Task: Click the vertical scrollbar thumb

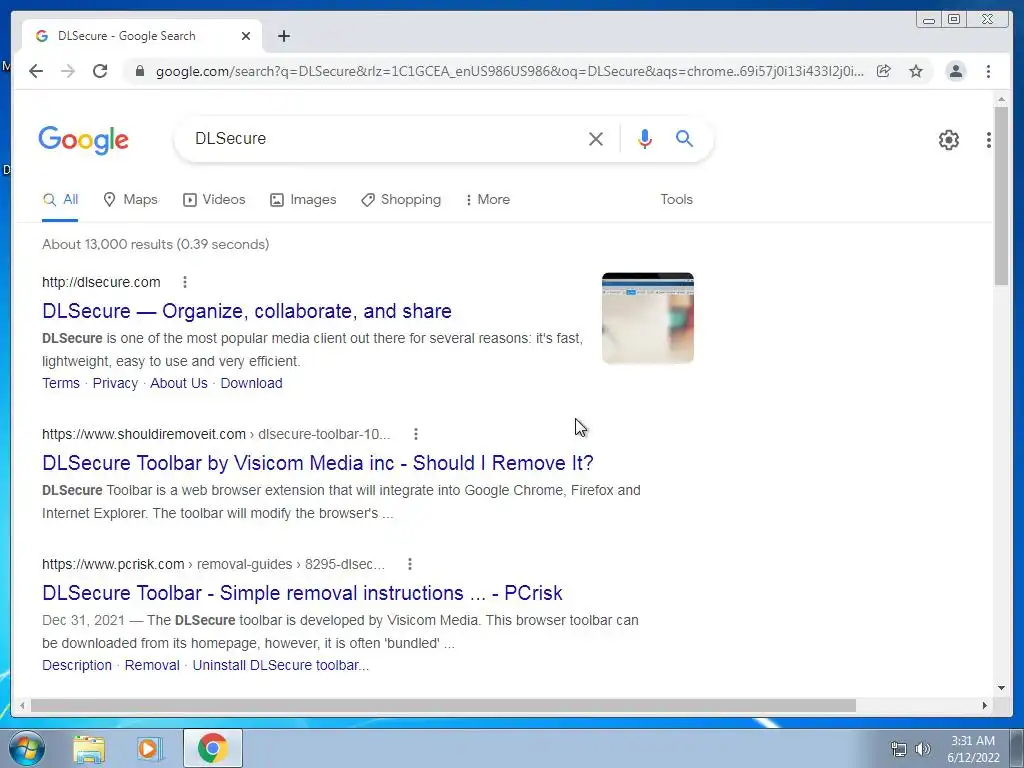Action: click(1001, 195)
